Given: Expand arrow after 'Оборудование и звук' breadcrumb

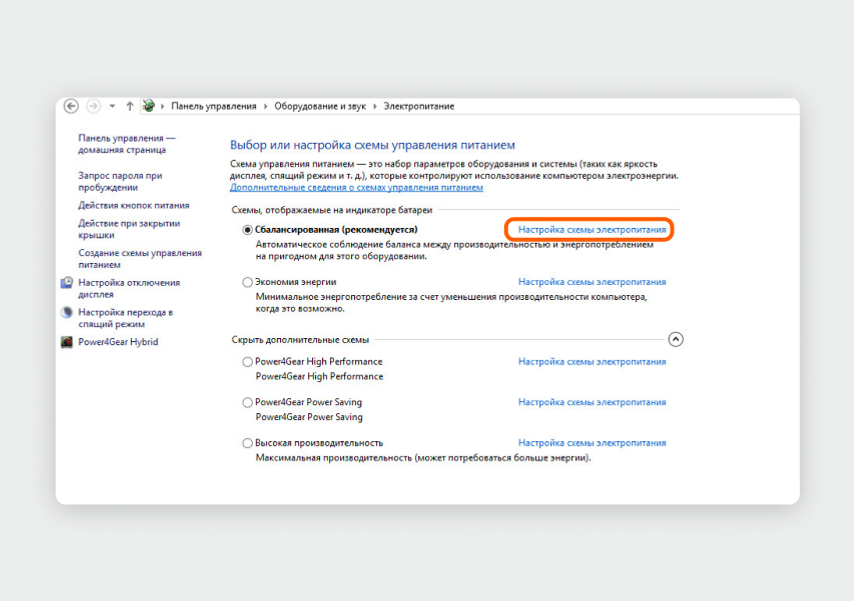Looking at the screenshot, I should click(x=375, y=106).
